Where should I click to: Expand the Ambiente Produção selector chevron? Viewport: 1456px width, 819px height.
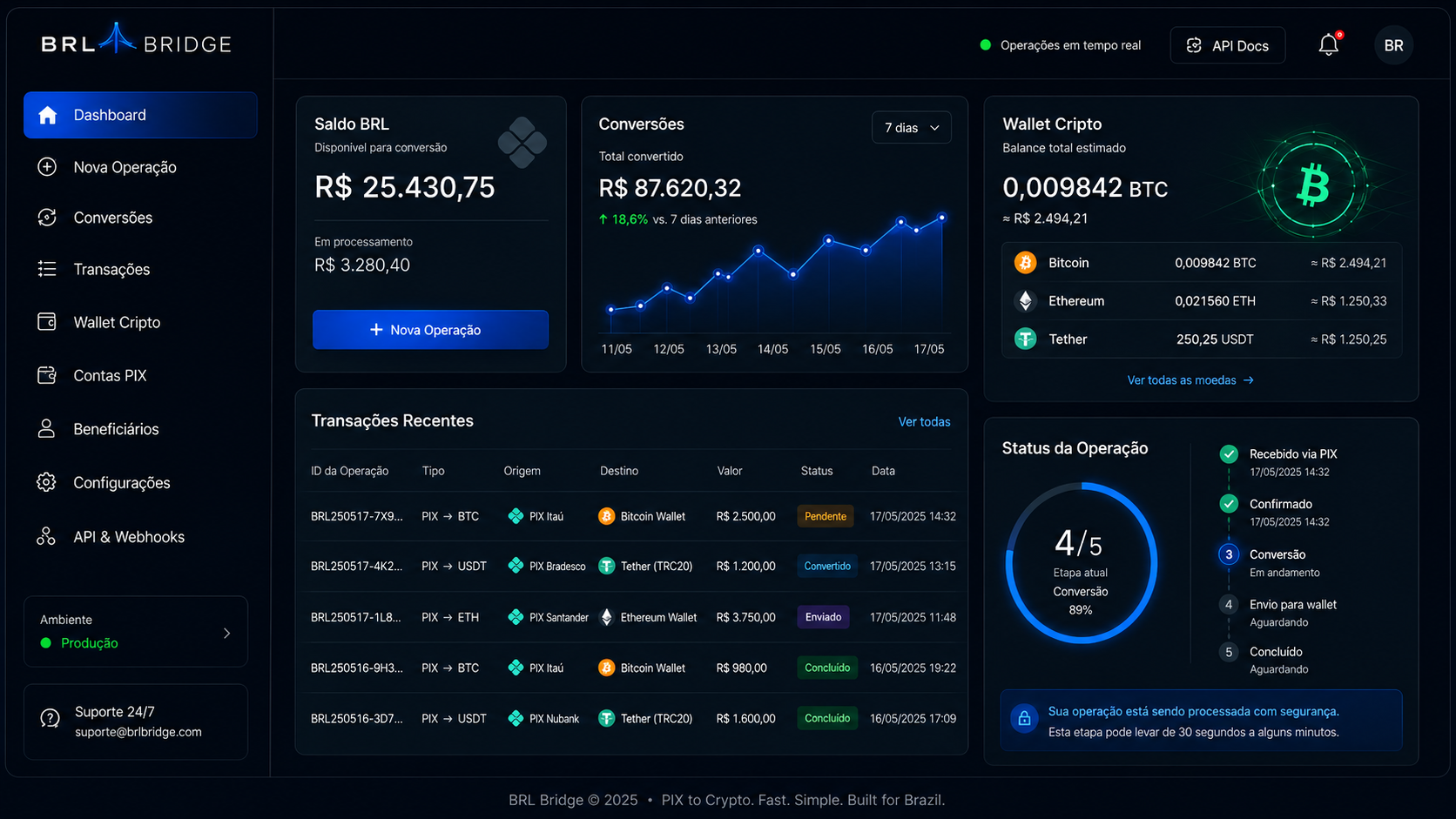(227, 634)
